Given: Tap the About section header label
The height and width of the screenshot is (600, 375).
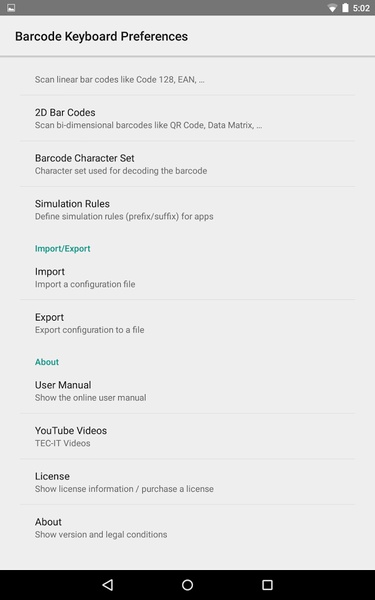Looking at the screenshot, I should (x=47, y=362).
